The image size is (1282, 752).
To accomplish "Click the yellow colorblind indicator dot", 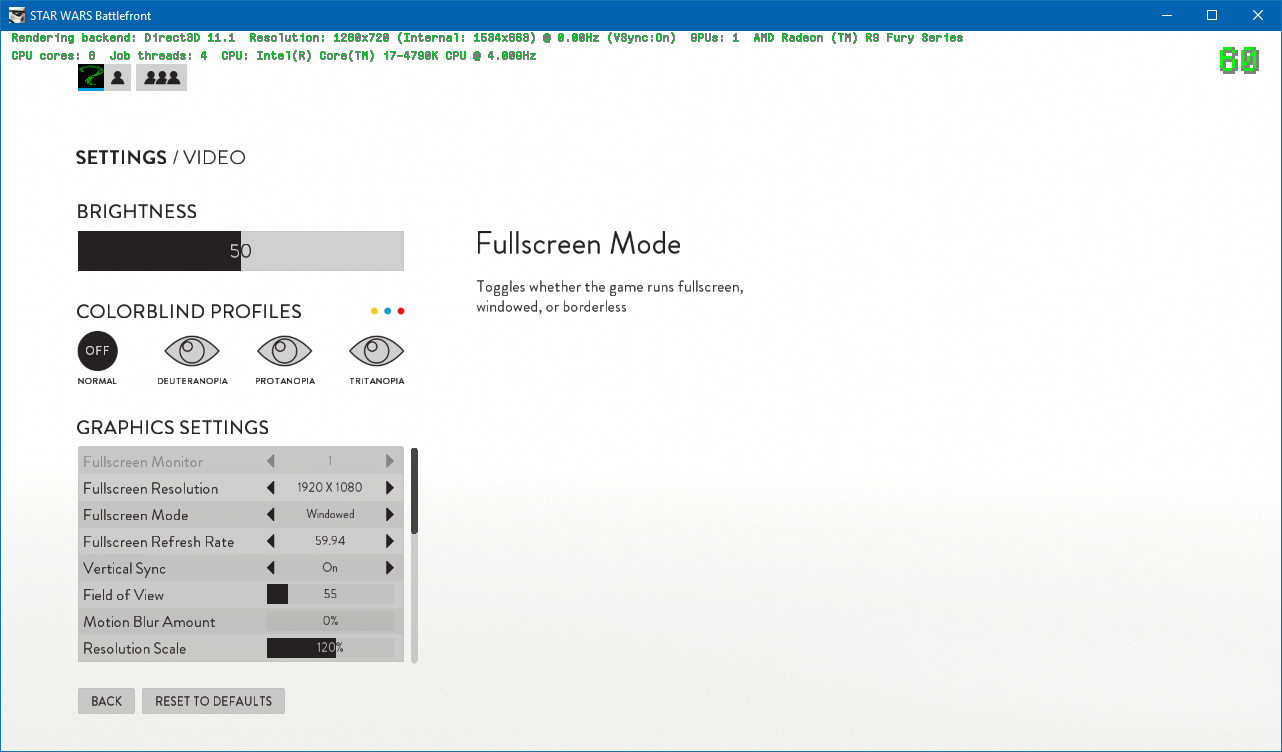I will [375, 311].
